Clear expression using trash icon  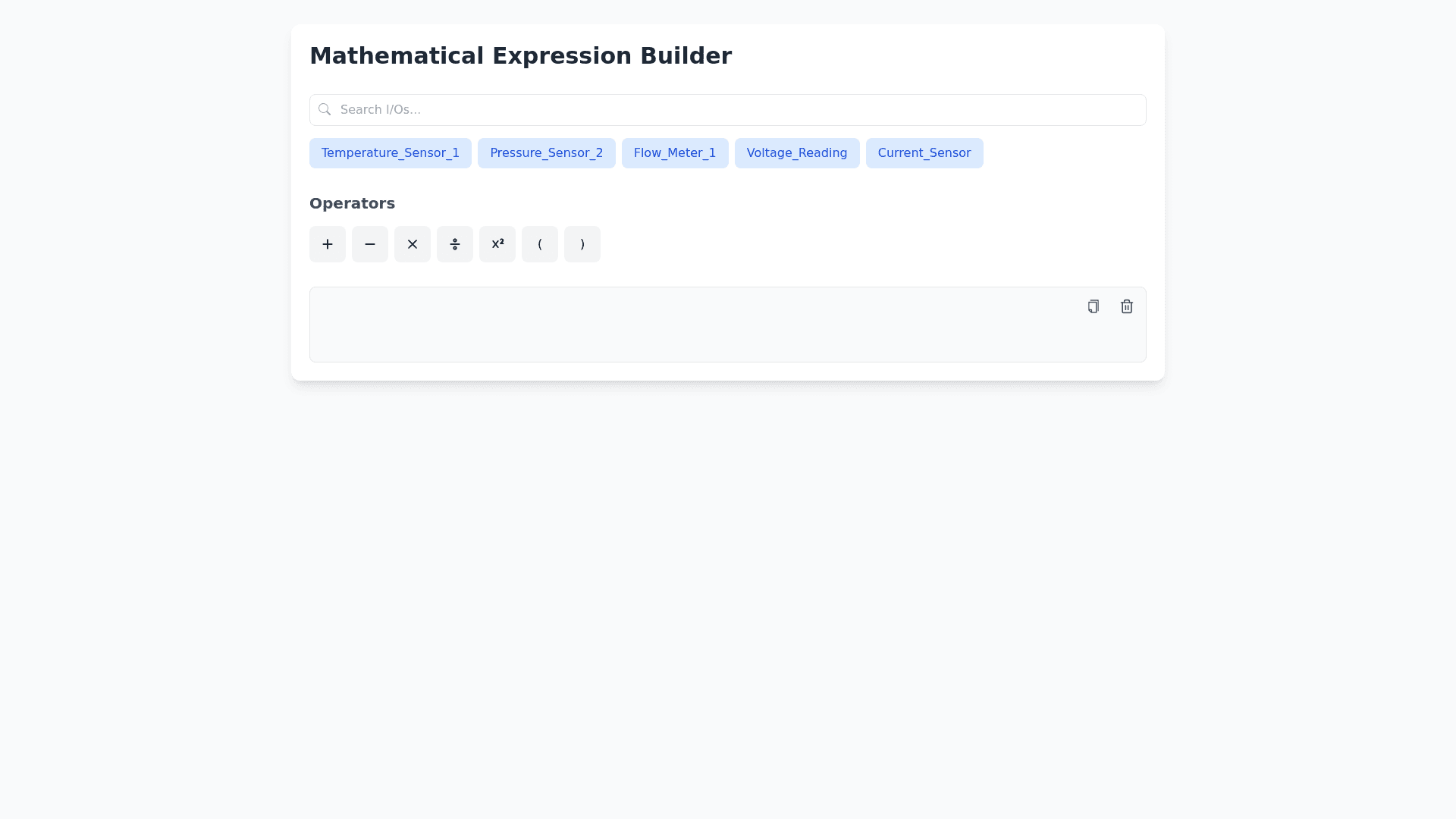(x=1126, y=306)
